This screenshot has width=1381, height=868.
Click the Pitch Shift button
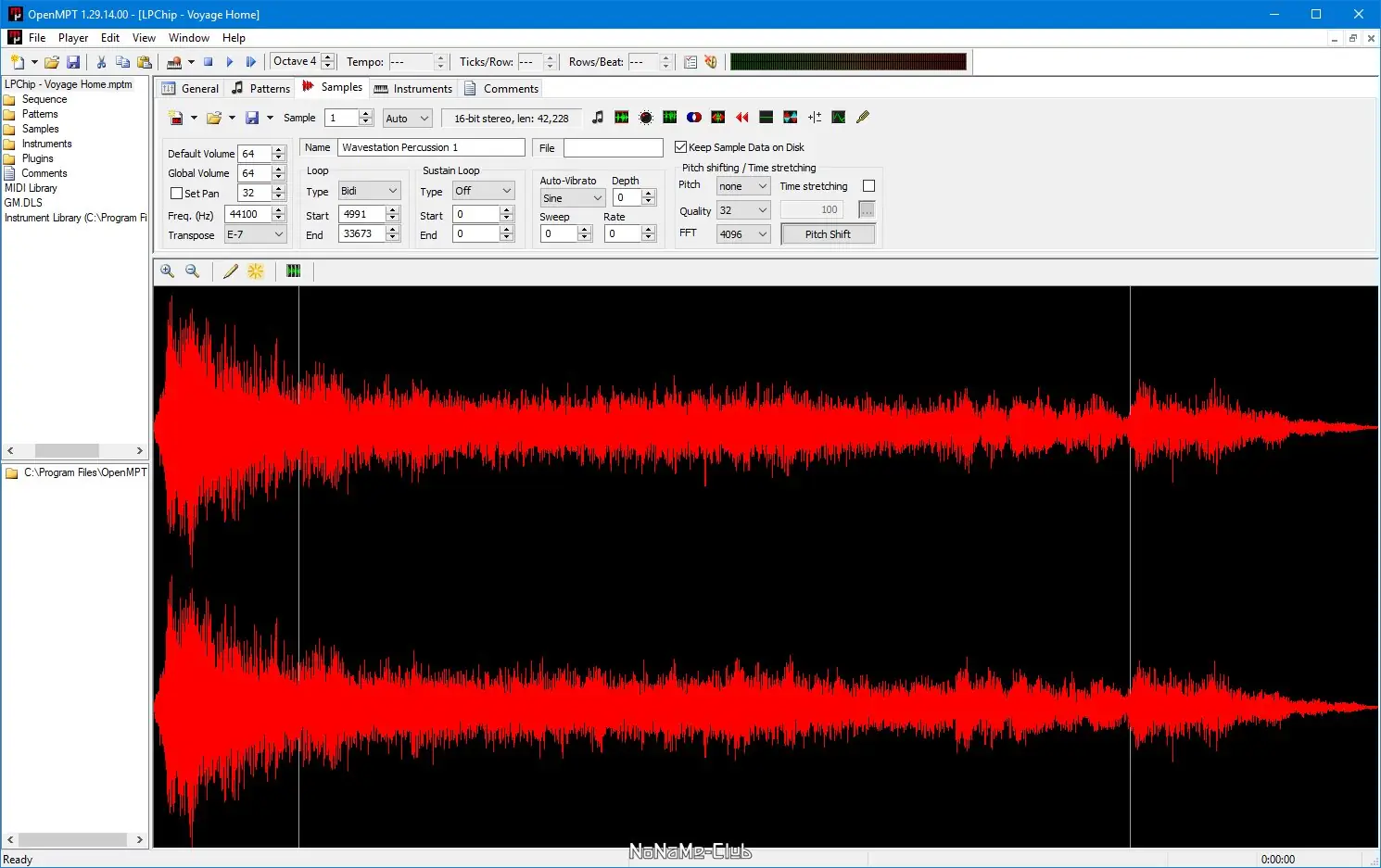click(x=828, y=234)
